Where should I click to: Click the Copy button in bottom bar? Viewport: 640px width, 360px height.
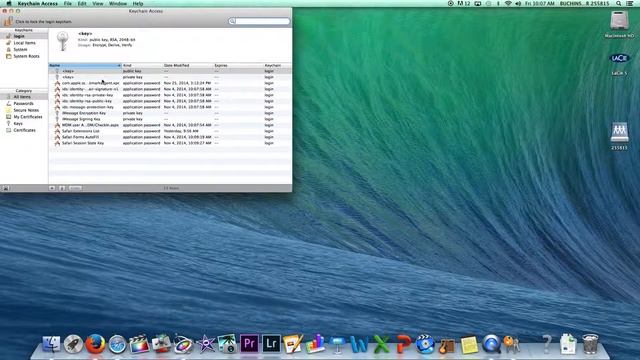click(75, 188)
